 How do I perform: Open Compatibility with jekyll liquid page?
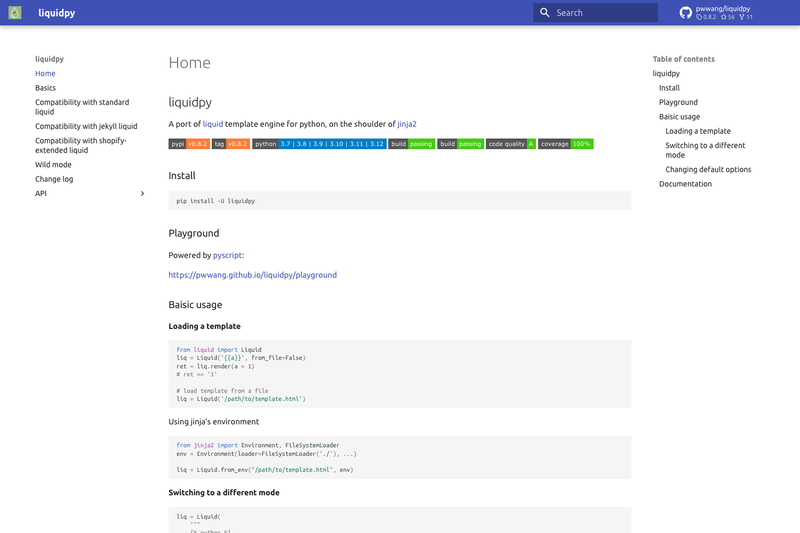pos(86,126)
